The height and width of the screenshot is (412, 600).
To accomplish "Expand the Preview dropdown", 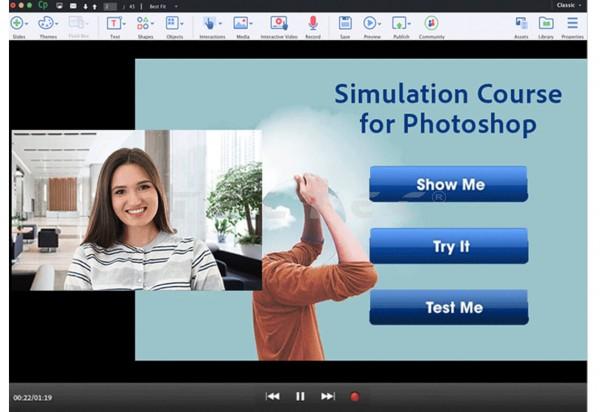I will [x=380, y=23].
